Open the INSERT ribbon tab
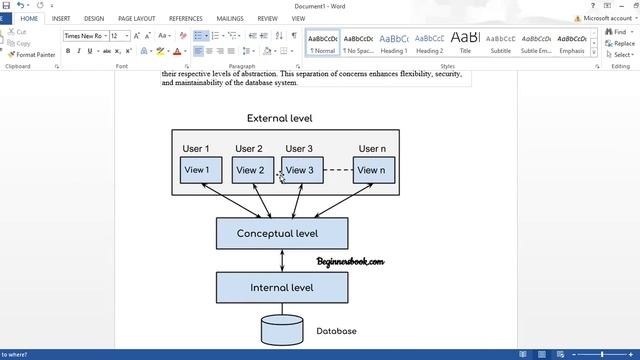The image size is (640, 360). coord(61,19)
